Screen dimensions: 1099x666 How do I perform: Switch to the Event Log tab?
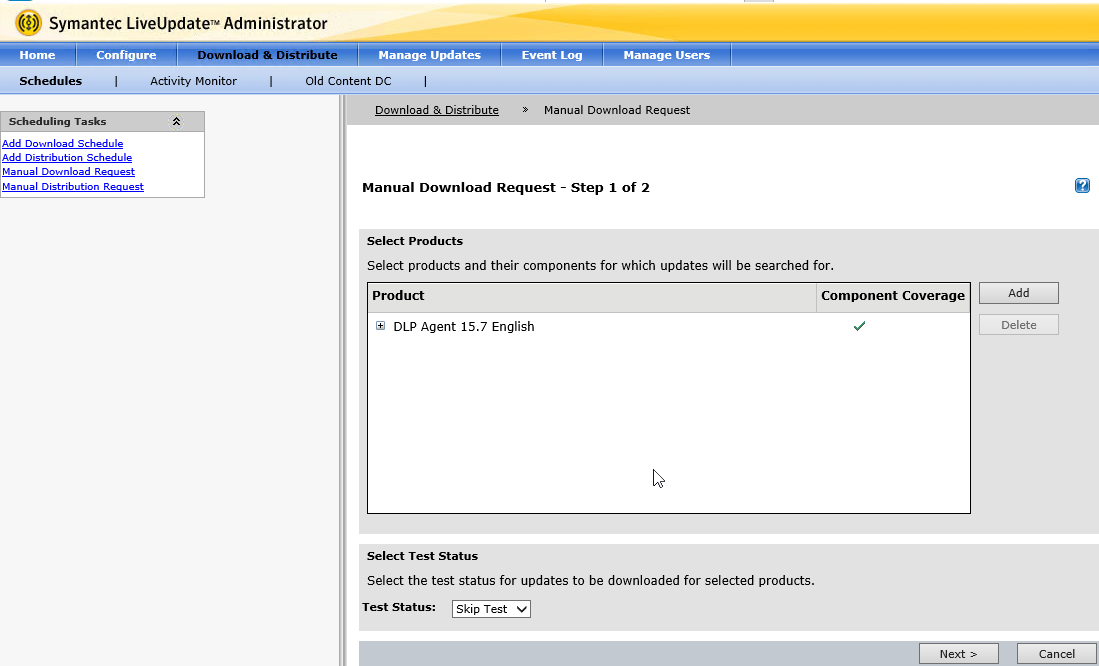pos(552,55)
